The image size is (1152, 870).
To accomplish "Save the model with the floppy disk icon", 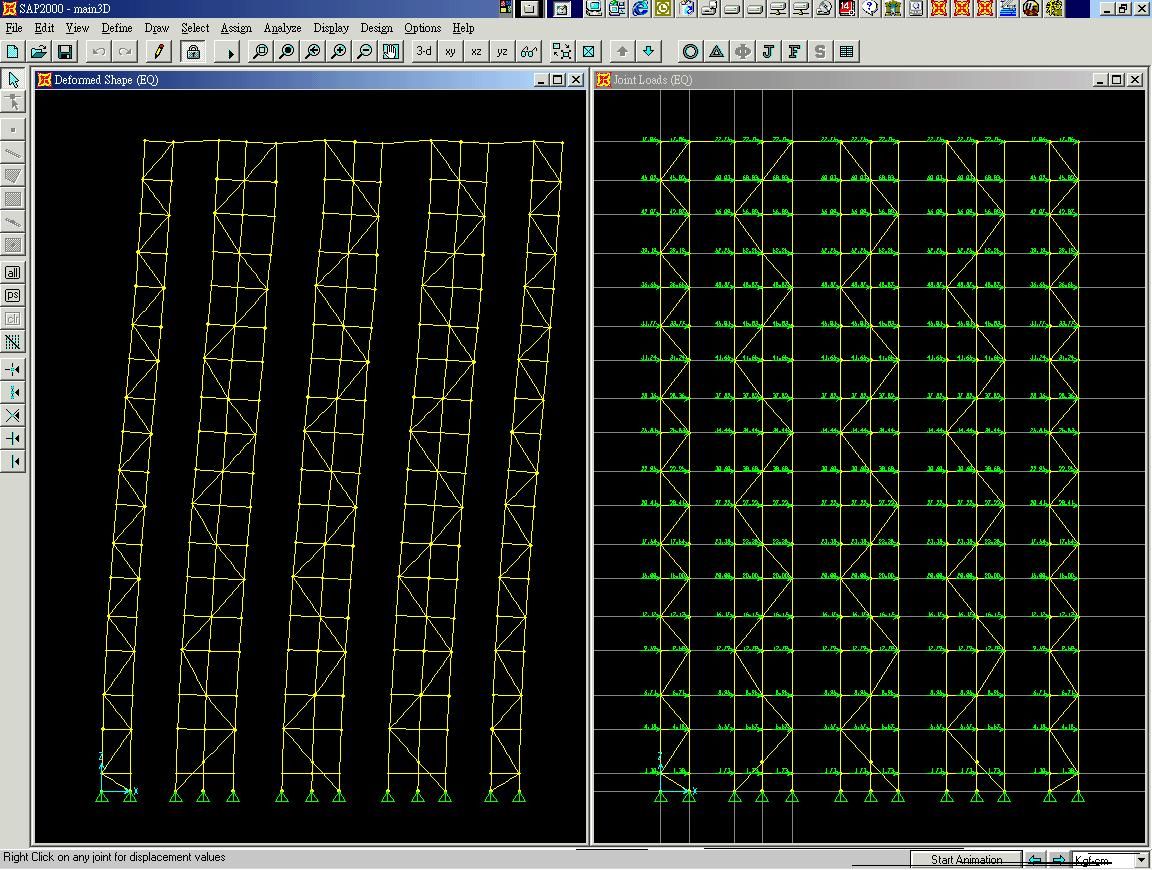I will click(65, 51).
